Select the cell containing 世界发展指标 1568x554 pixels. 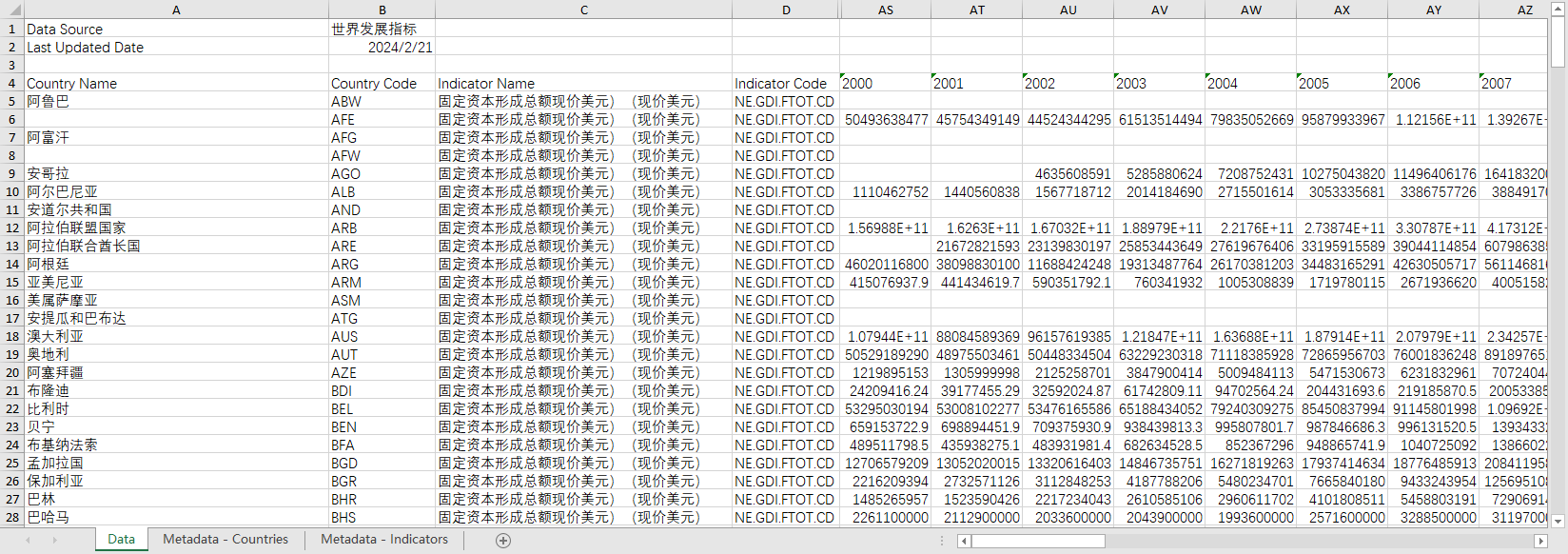pos(382,29)
